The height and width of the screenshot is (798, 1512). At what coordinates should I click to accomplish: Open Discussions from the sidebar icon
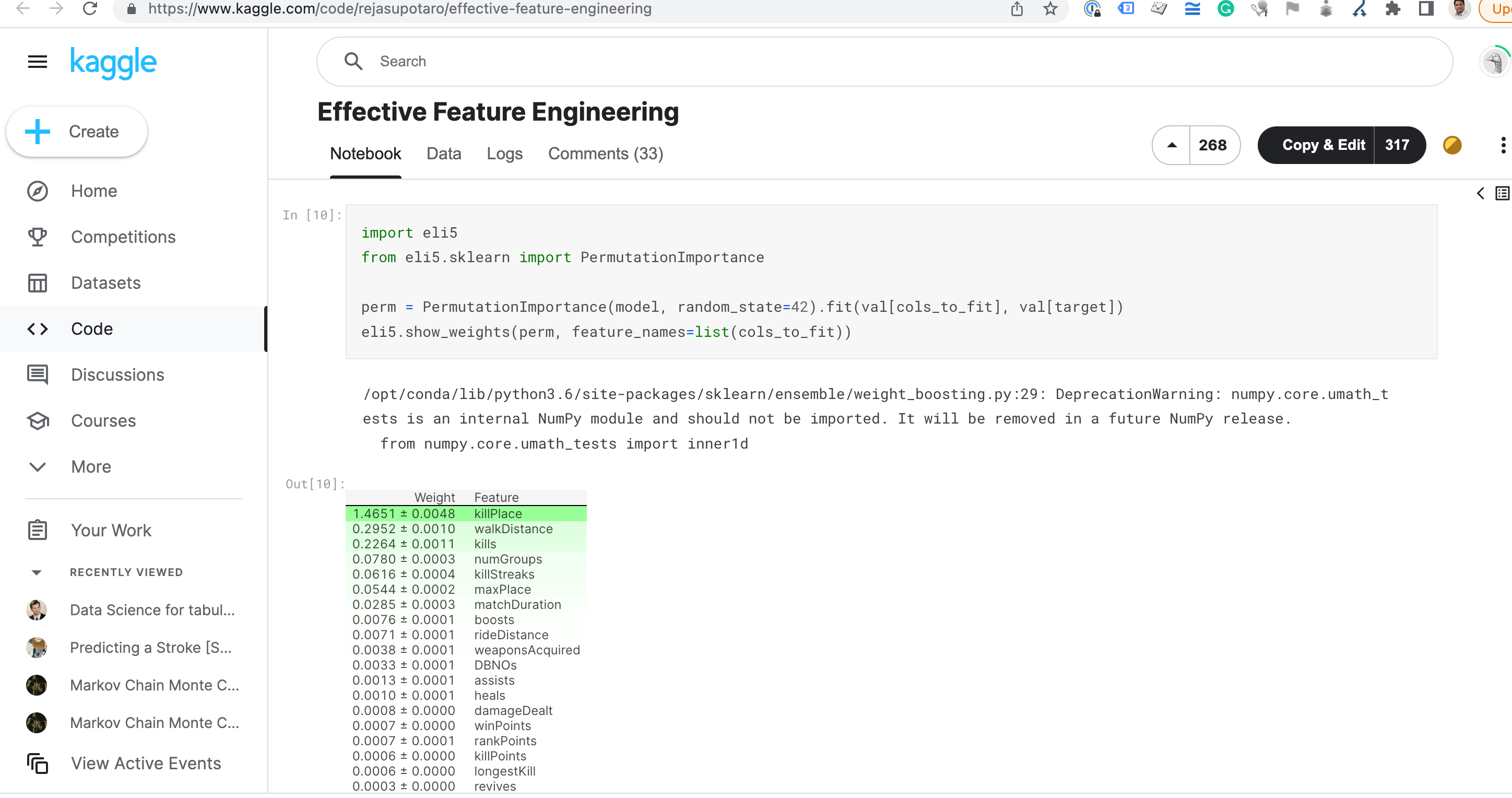(37, 374)
